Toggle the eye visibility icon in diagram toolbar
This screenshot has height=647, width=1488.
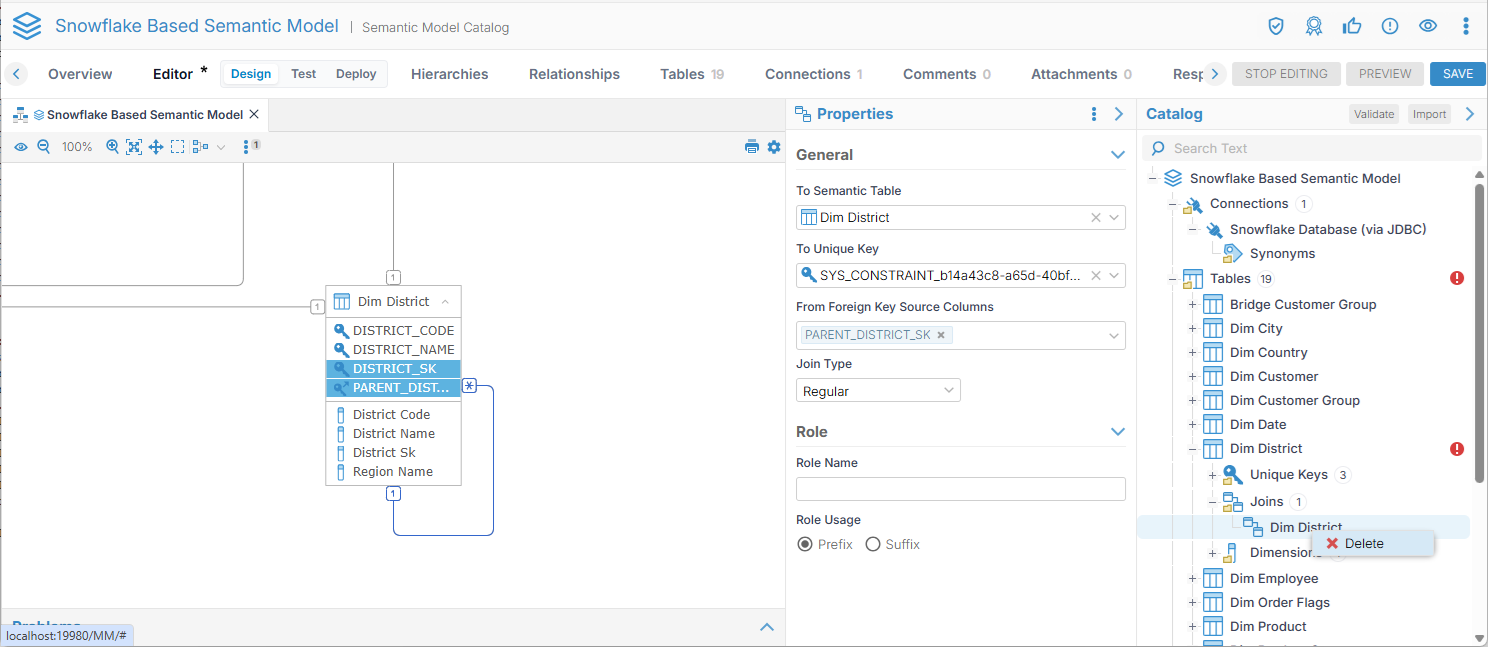[x=20, y=147]
